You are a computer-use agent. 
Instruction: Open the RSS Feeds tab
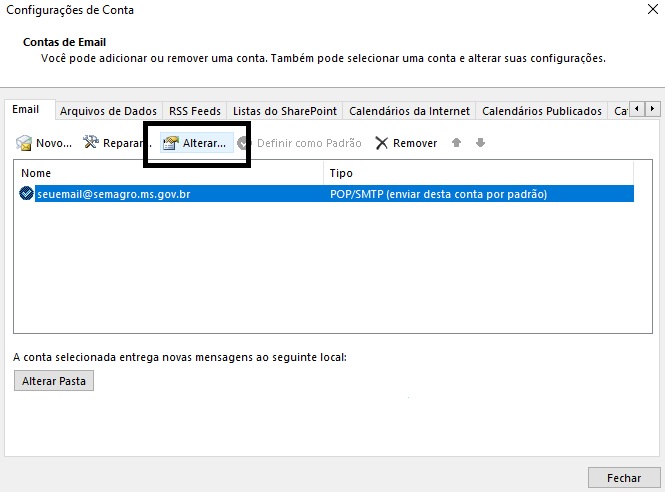(195, 111)
